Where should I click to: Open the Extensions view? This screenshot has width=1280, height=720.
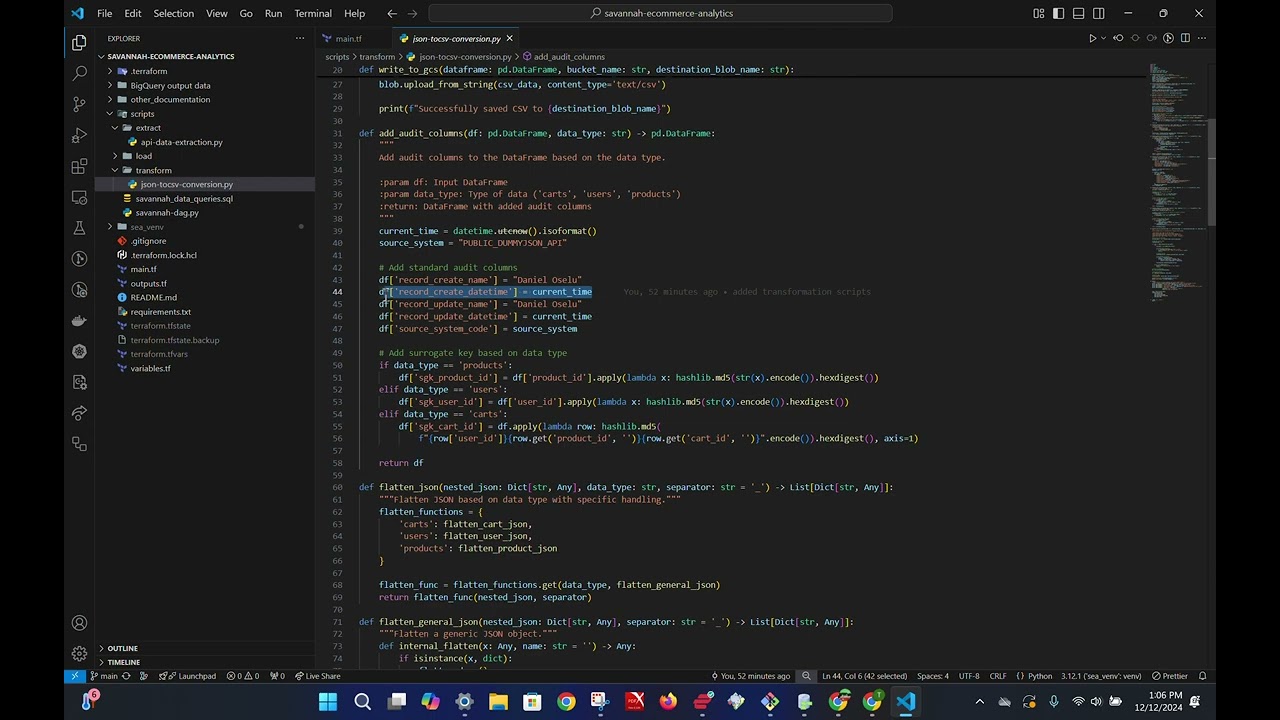tap(79, 166)
